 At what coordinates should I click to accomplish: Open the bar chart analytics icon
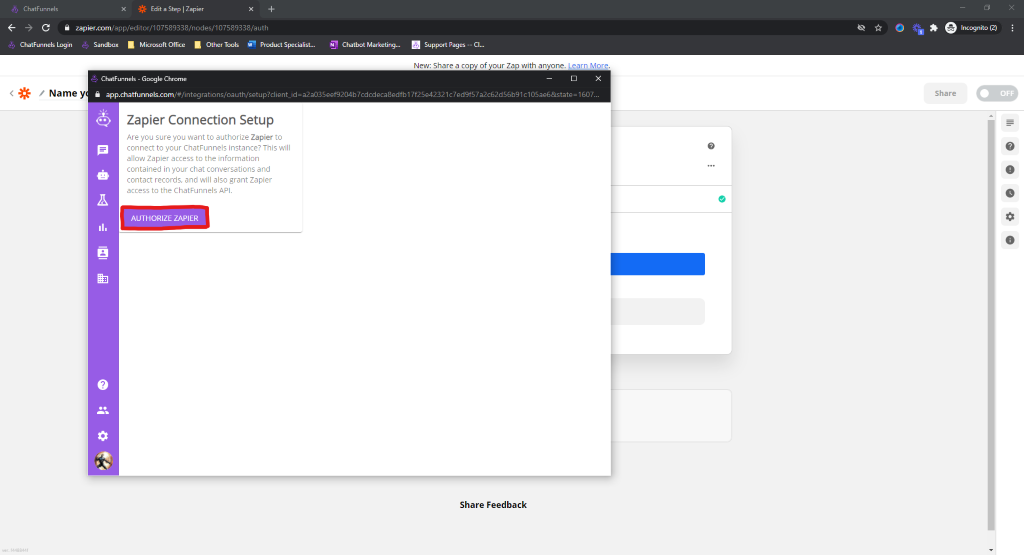point(103,227)
